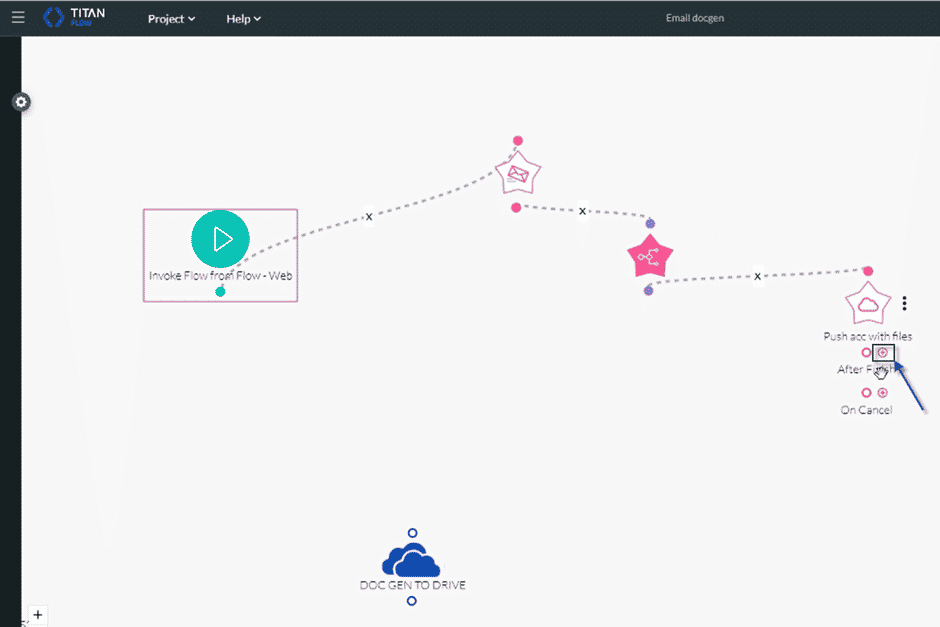This screenshot has width=940, height=627.
Task: Open the settings gear on left sidebar
Action: (21, 102)
